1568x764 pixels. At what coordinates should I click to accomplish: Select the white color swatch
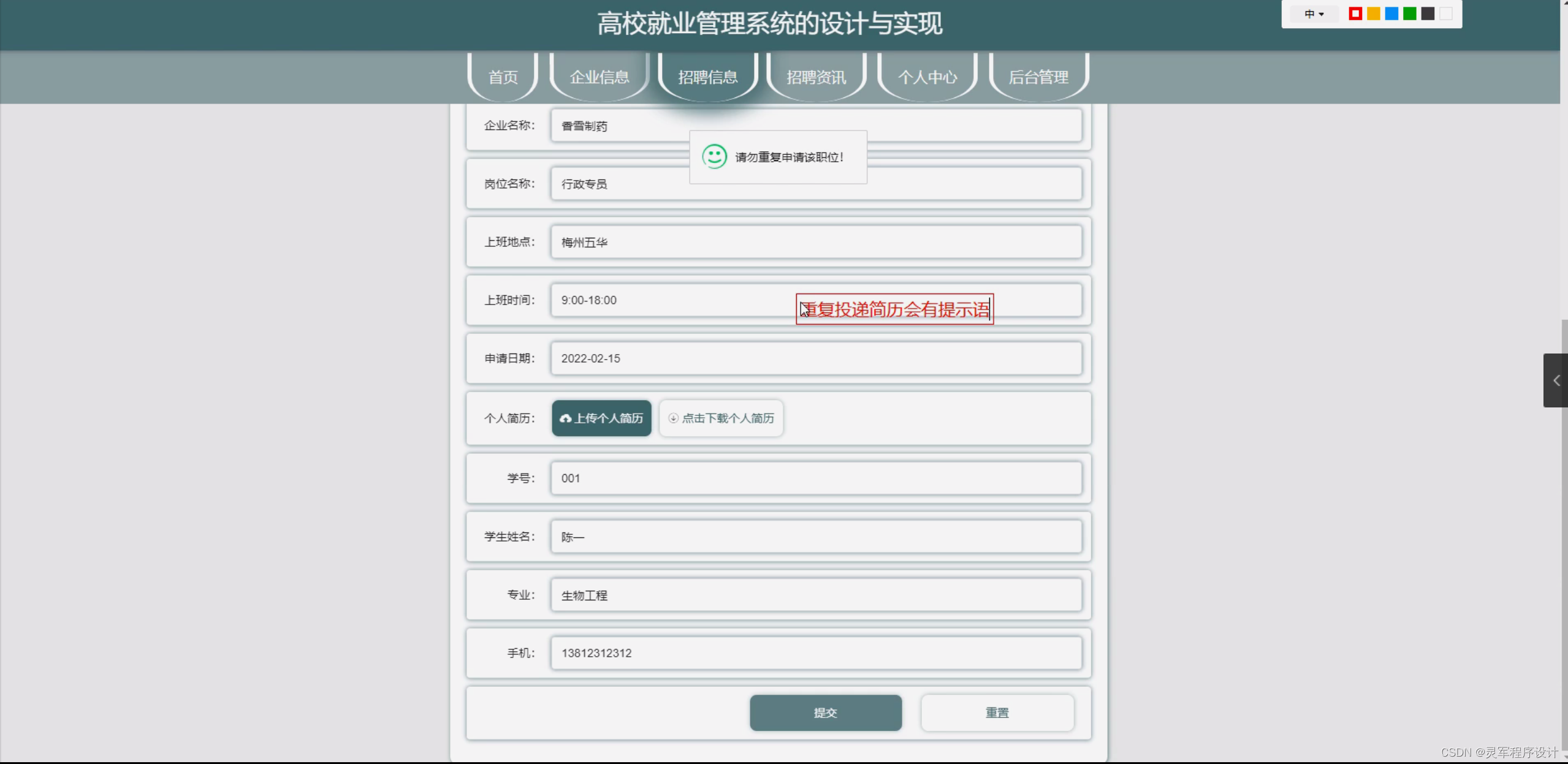coord(1446,14)
